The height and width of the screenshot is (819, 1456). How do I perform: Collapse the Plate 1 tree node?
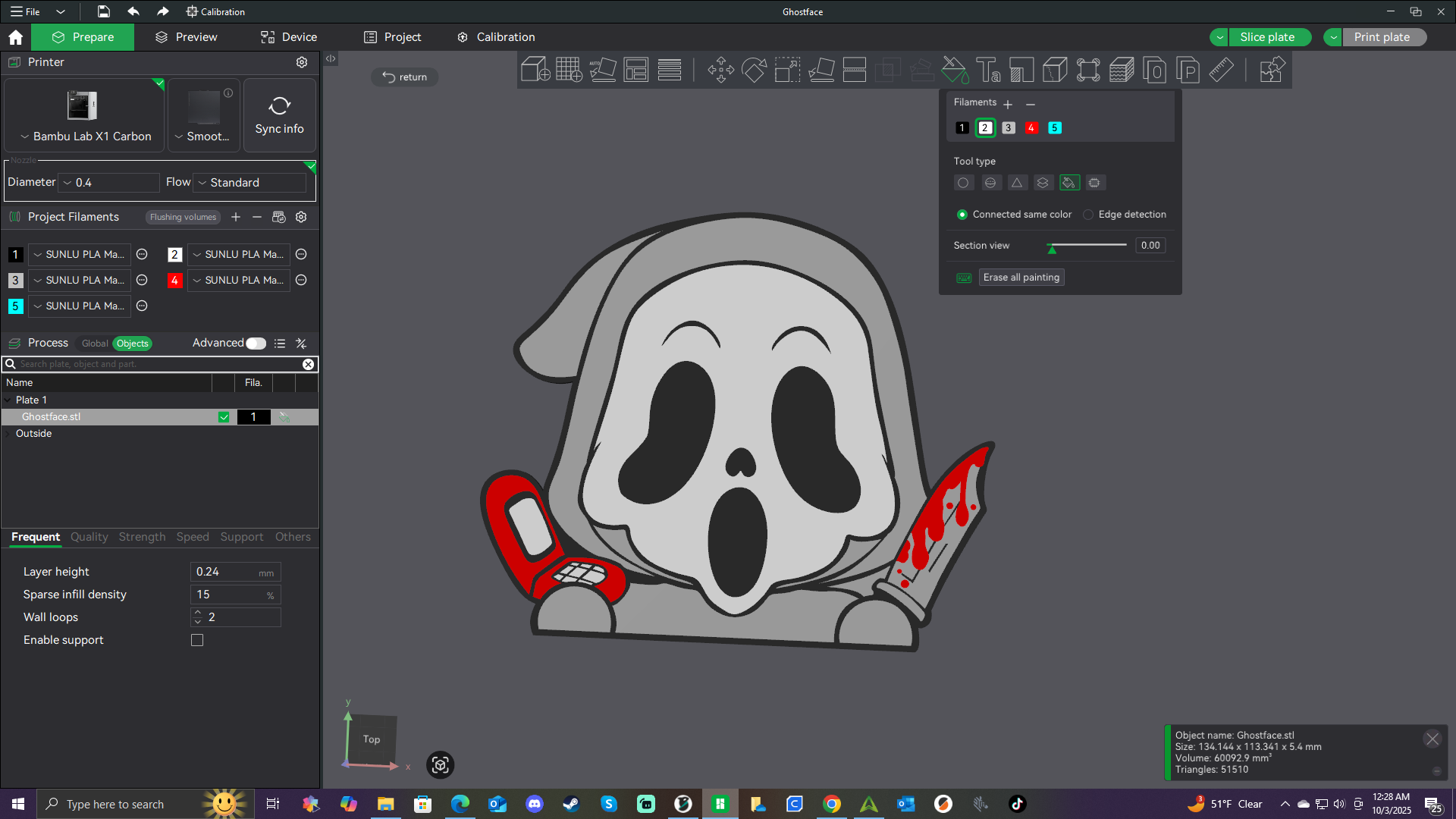pos(8,400)
